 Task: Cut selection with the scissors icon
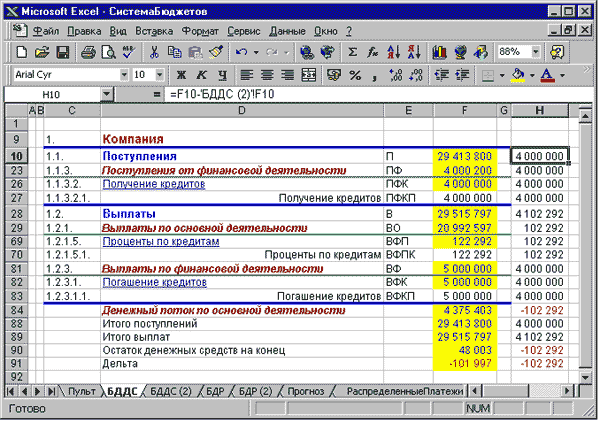(154, 52)
